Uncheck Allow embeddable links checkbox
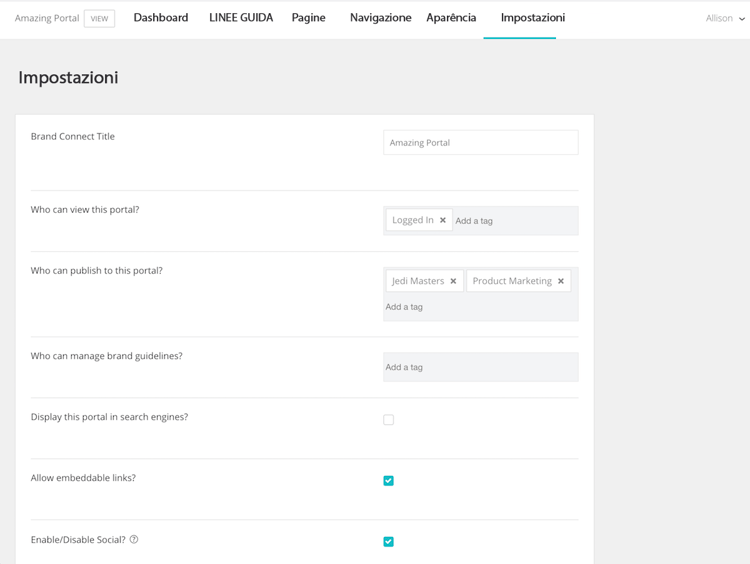The height and width of the screenshot is (564, 750). pos(389,481)
